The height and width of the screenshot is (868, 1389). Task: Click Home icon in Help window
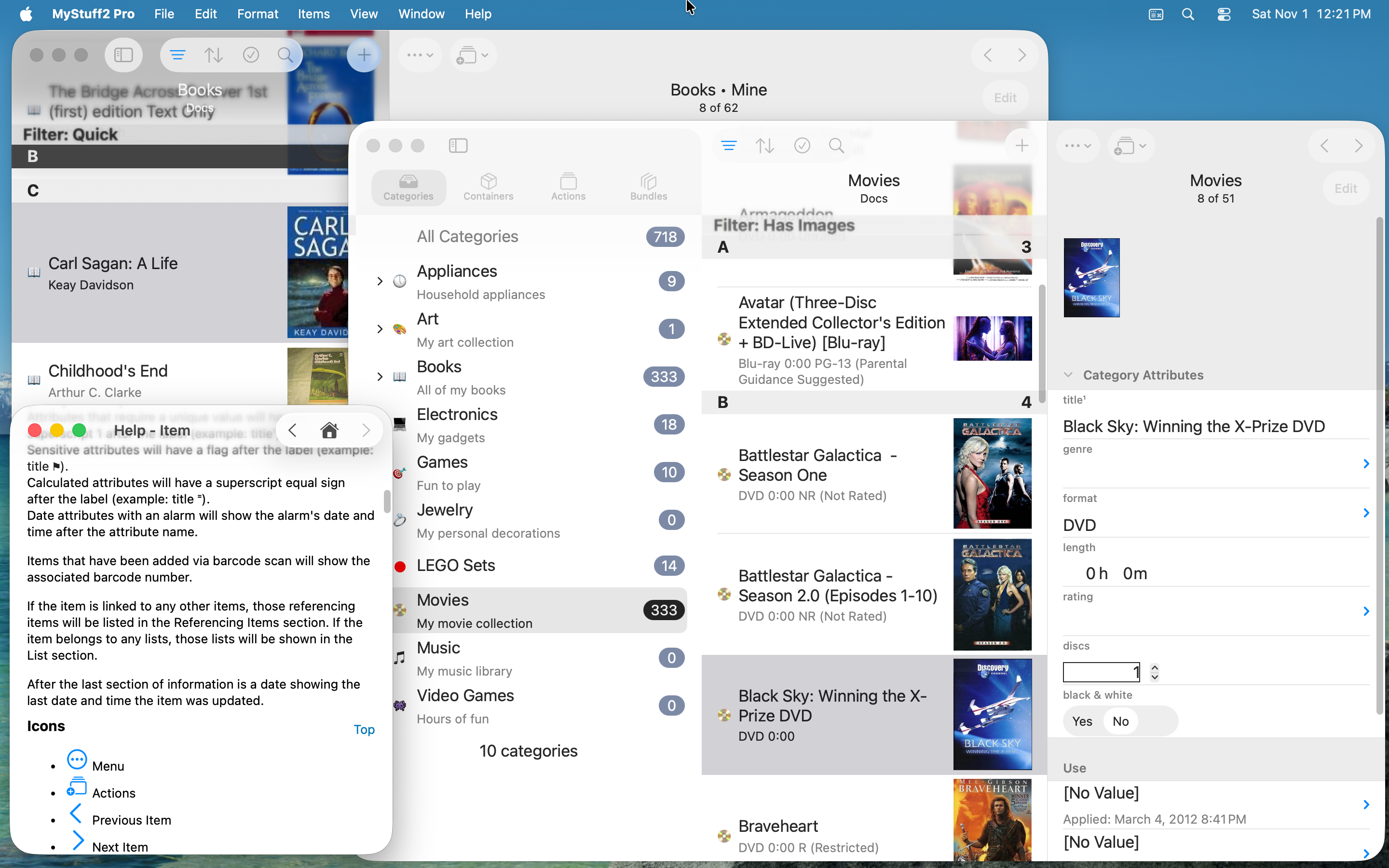pyautogui.click(x=329, y=430)
